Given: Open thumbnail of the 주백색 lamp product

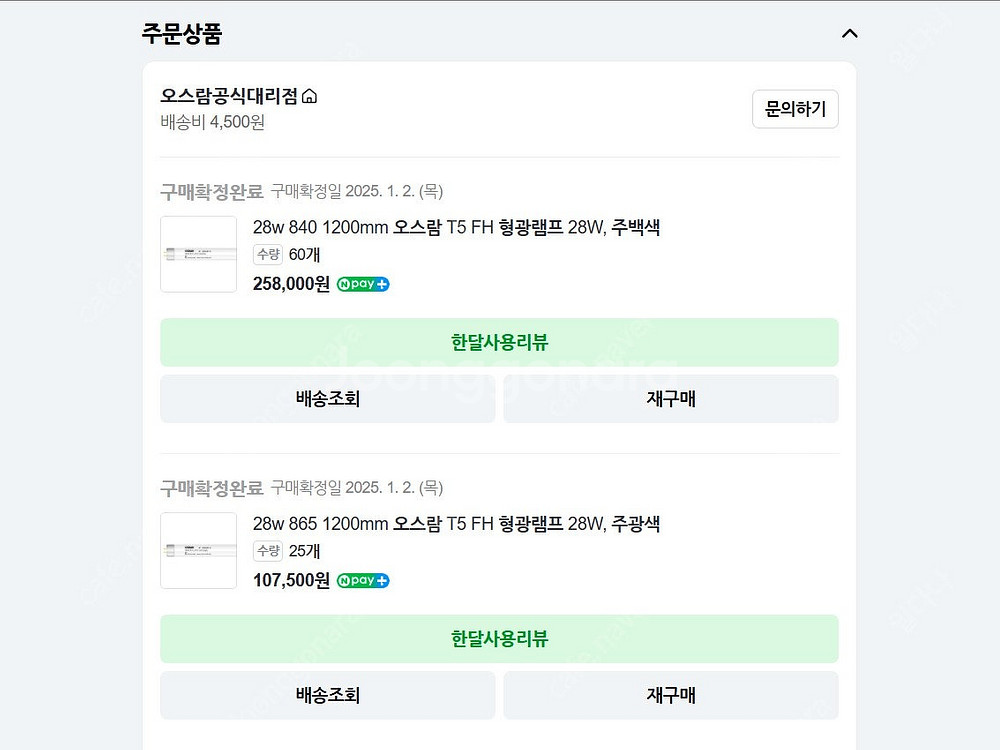Looking at the screenshot, I should pyautogui.click(x=199, y=254).
